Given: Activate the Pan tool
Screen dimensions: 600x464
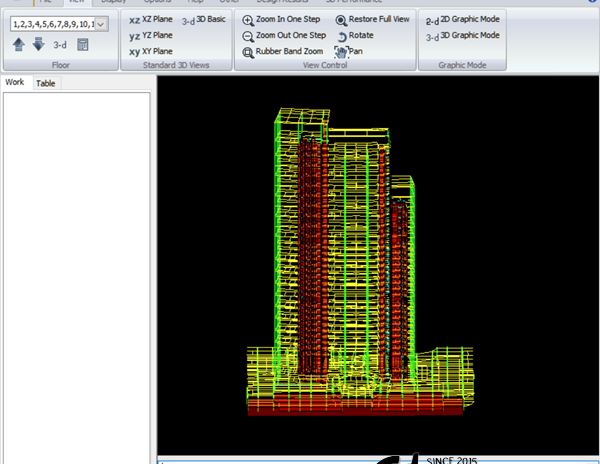Looking at the screenshot, I should pos(349,51).
